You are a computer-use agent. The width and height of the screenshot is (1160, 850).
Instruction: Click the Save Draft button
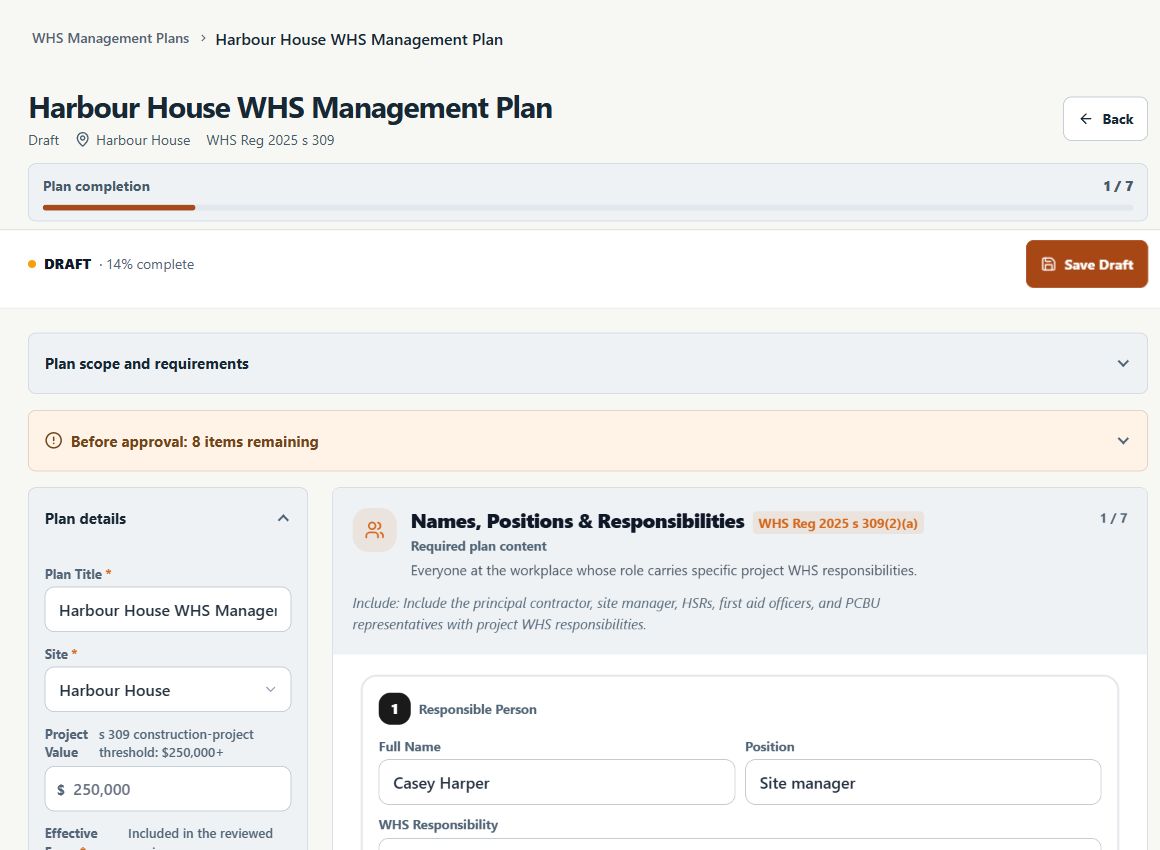[x=1086, y=264]
